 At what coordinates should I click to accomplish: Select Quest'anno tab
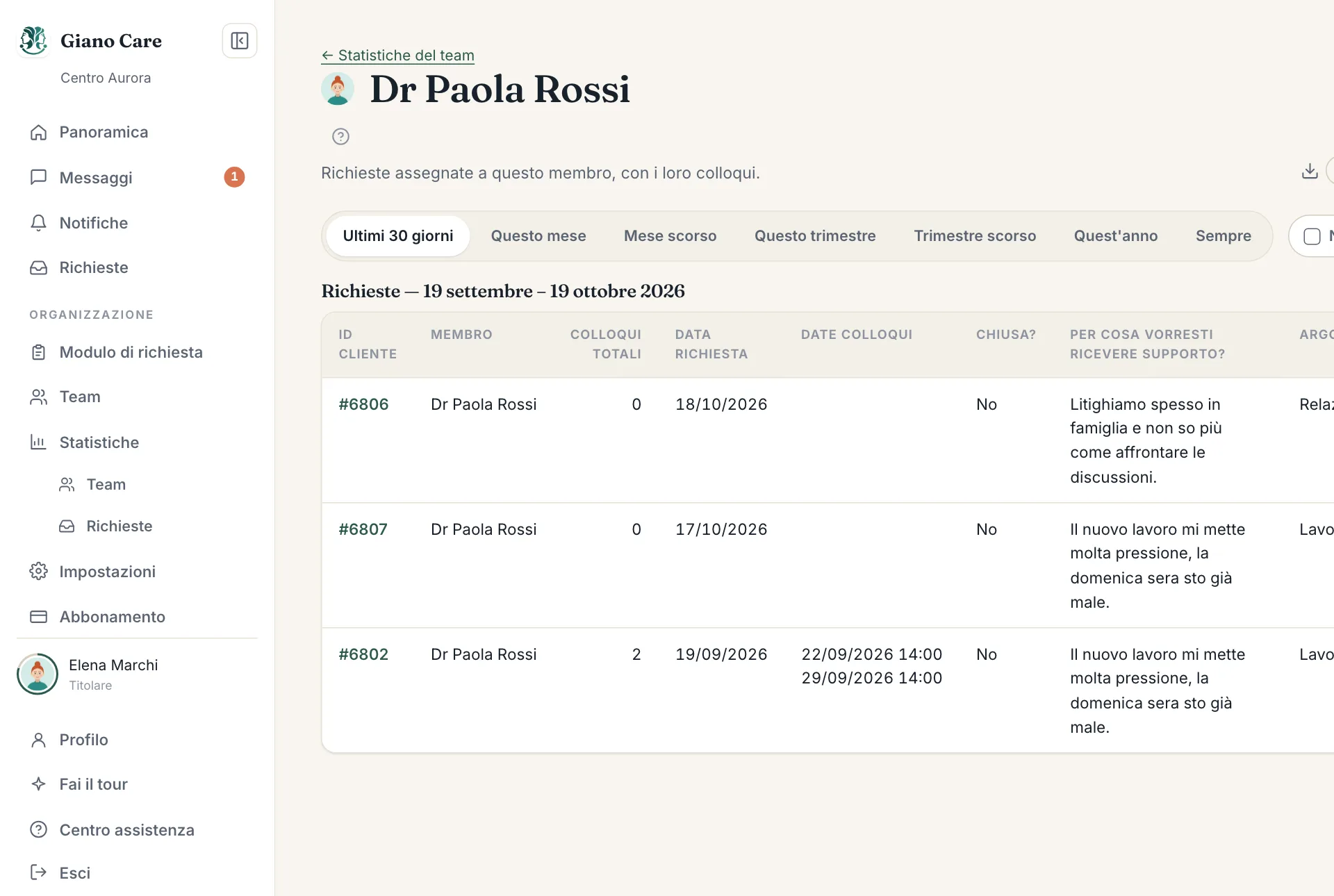click(1116, 236)
